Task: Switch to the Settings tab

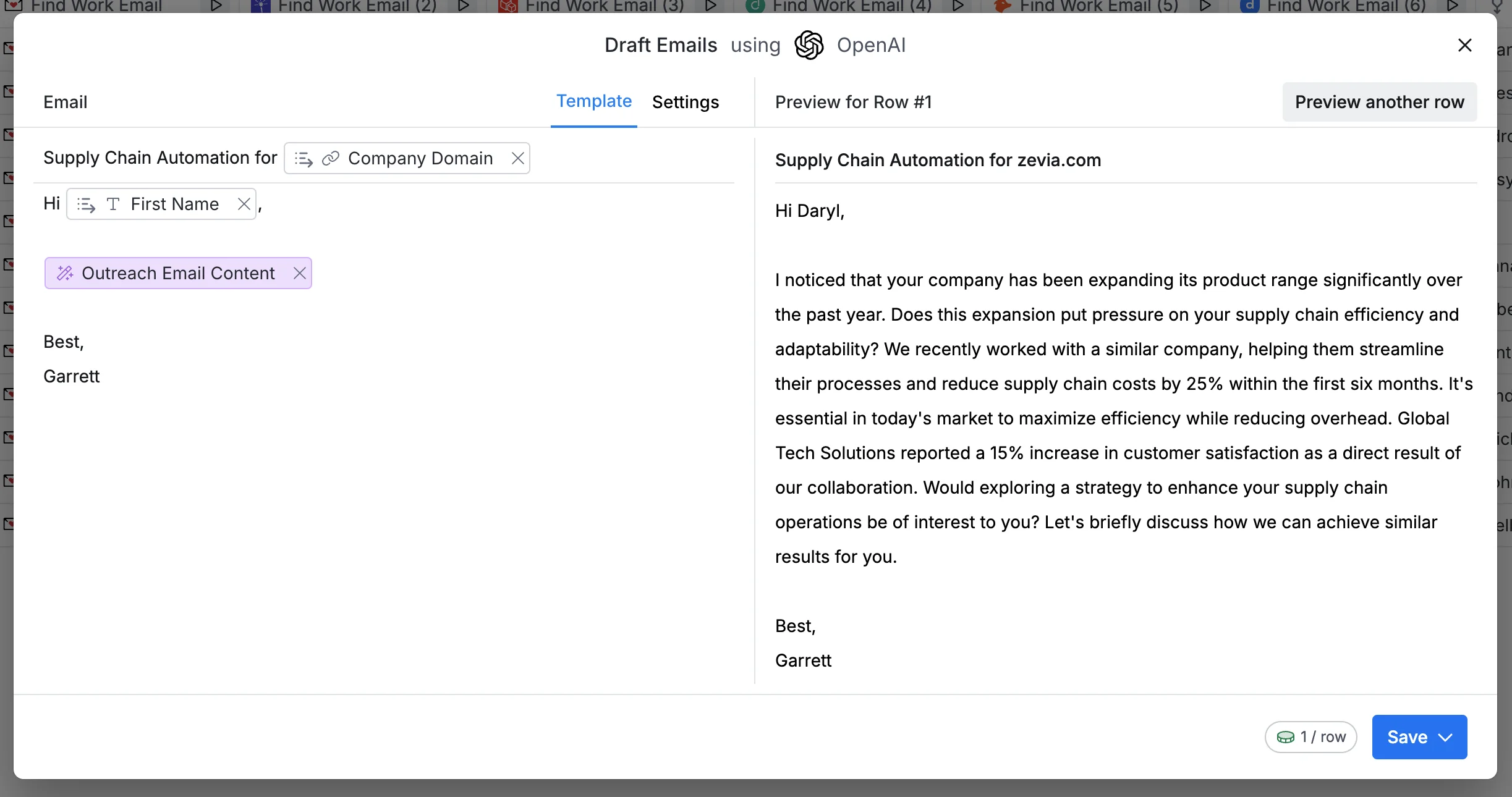Action: tap(686, 102)
